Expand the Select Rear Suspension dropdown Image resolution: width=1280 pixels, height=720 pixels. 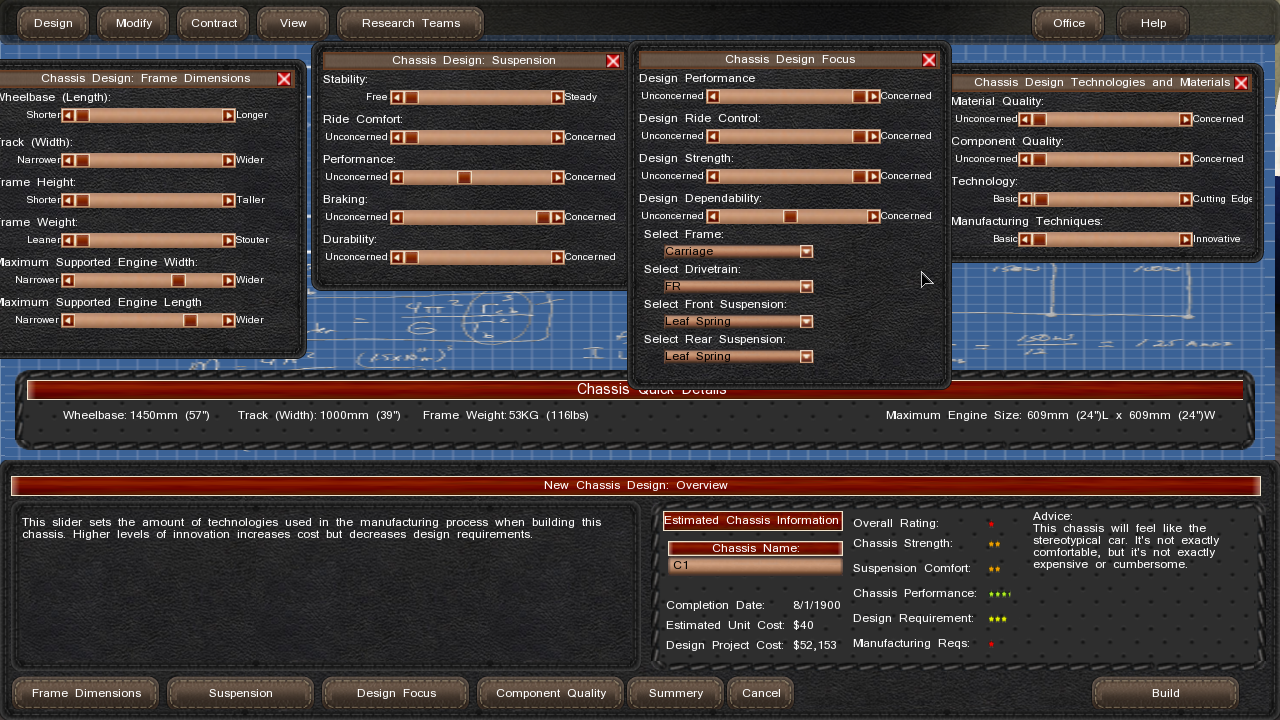click(x=806, y=357)
